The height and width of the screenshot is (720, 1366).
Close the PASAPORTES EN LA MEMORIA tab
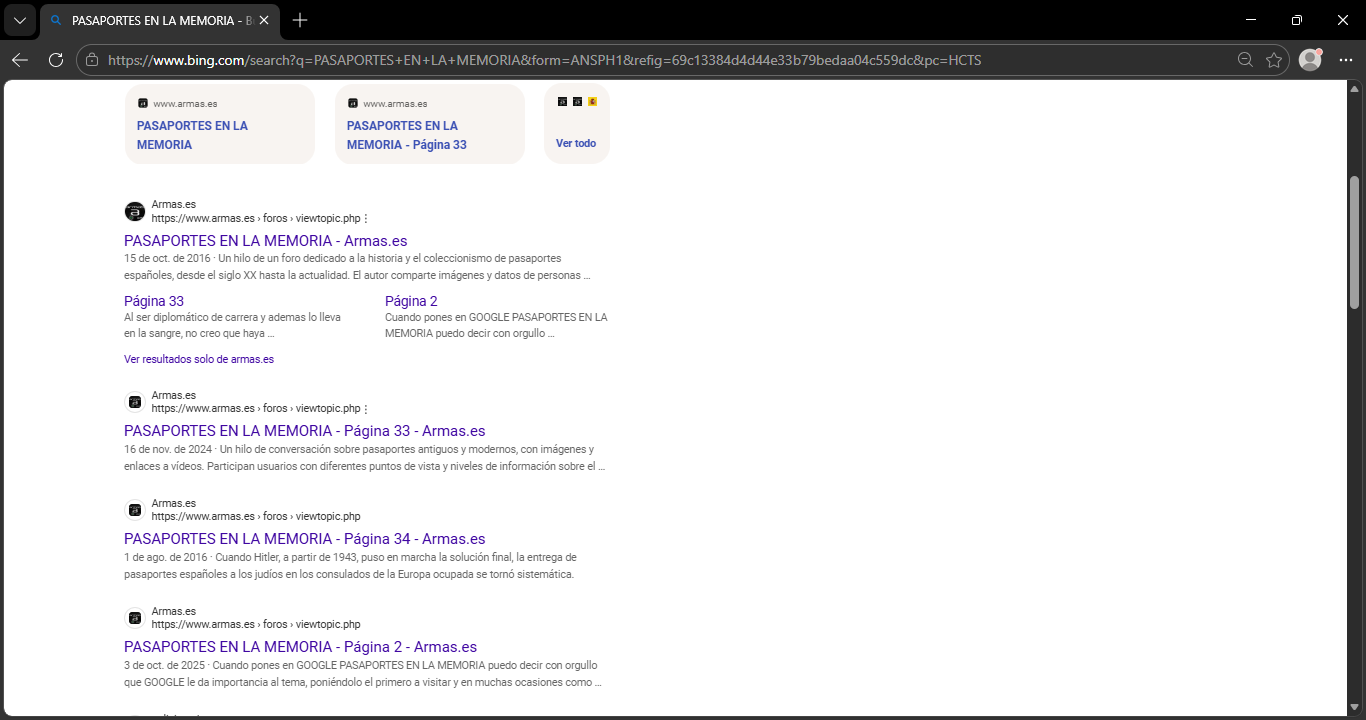coord(264,20)
